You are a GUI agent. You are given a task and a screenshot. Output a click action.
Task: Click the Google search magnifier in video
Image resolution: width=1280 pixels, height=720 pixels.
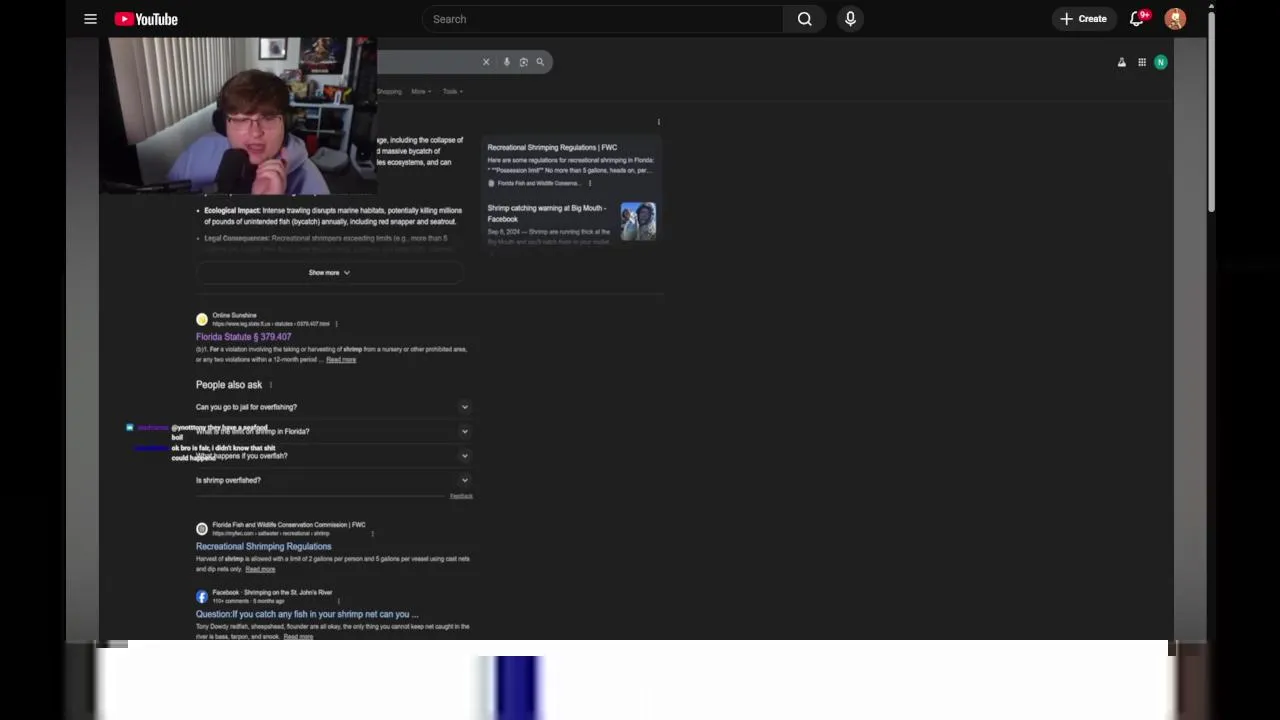pyautogui.click(x=540, y=62)
